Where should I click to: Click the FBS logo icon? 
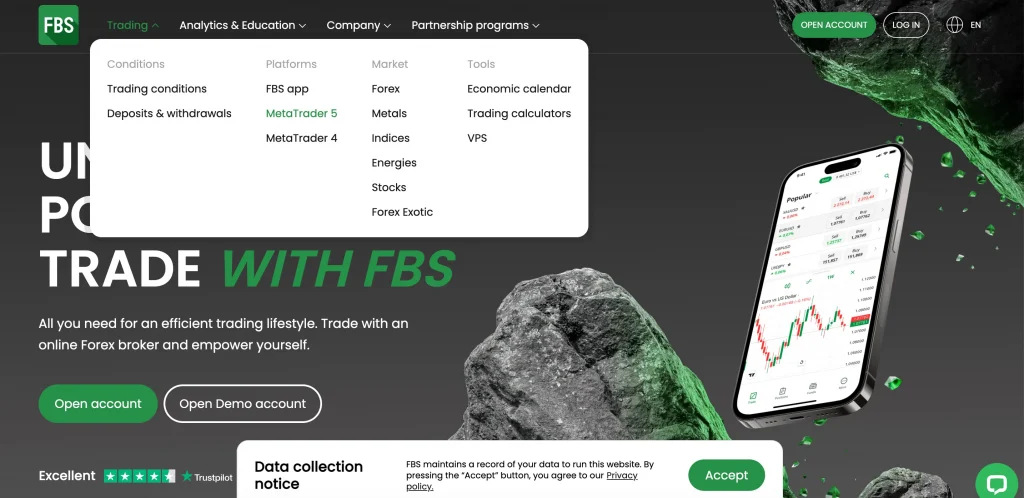coord(58,25)
